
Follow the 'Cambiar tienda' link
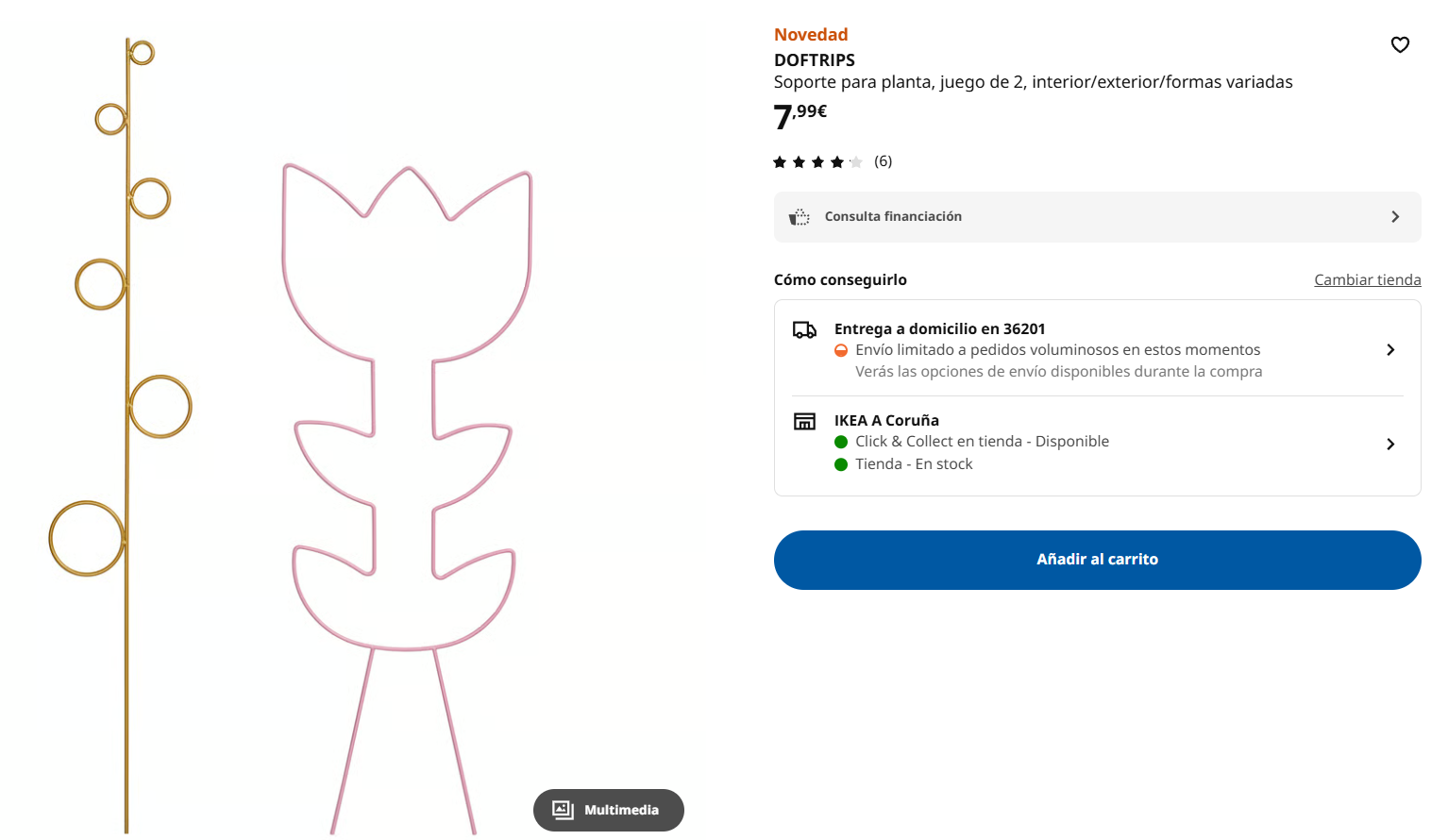click(x=1367, y=280)
